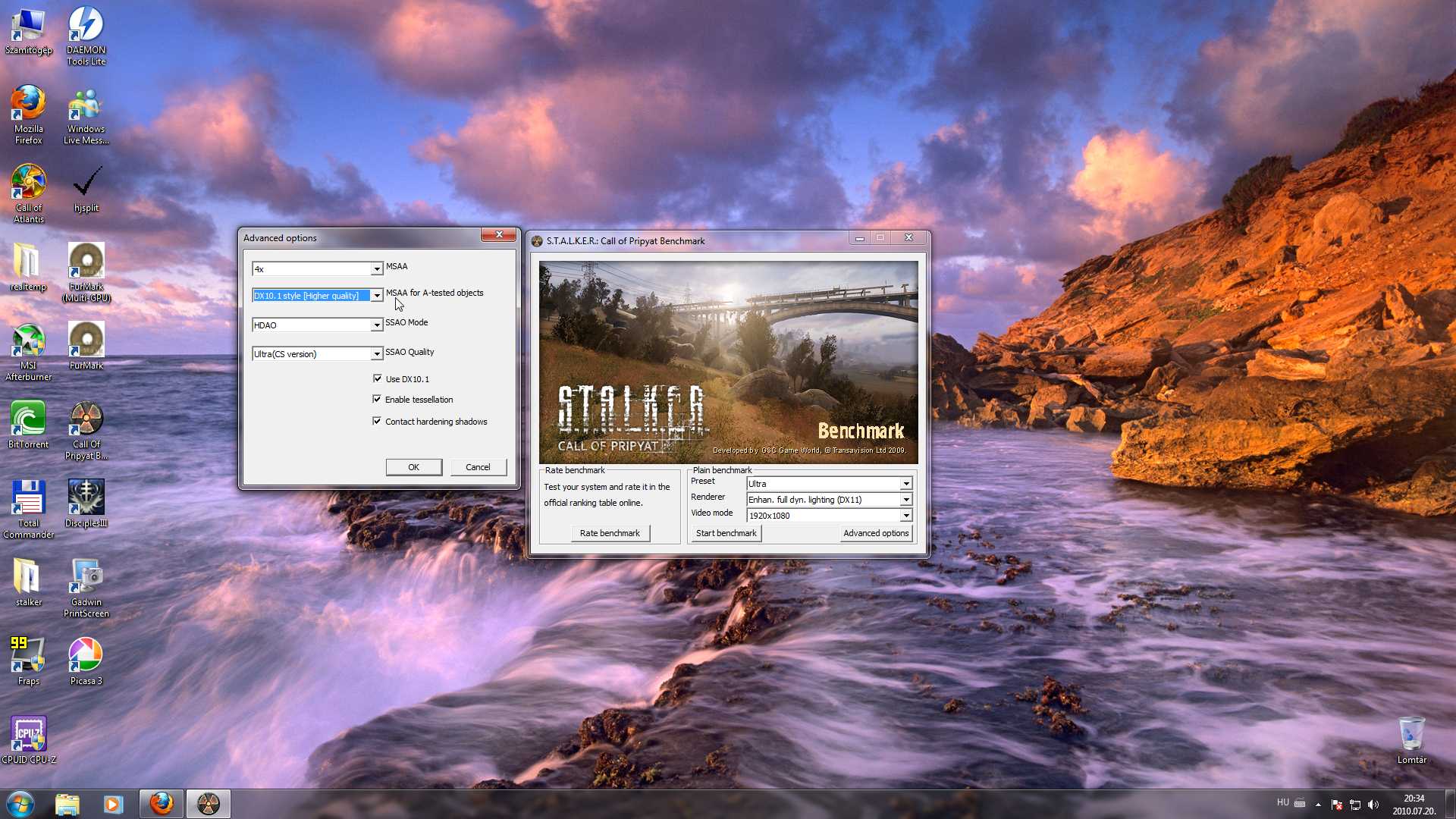Viewport: 1456px width, 819px height.
Task: Click the Show desktop strip
Action: (x=1451, y=804)
